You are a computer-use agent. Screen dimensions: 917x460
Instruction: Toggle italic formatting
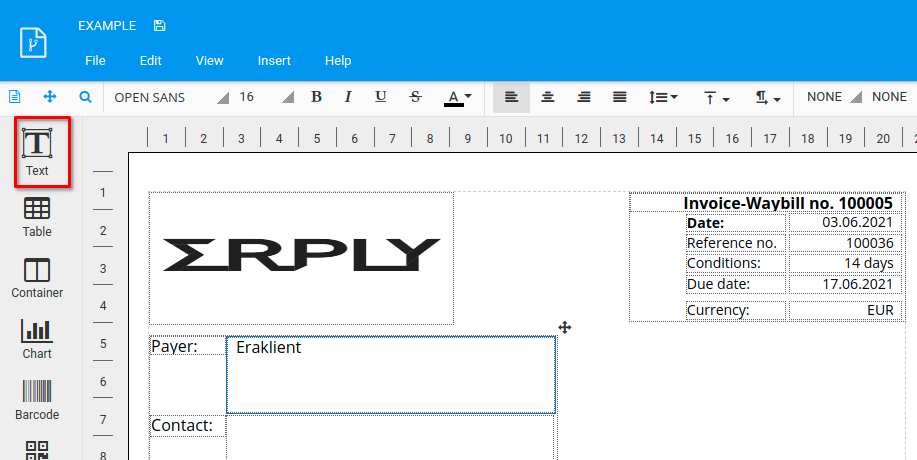point(348,97)
